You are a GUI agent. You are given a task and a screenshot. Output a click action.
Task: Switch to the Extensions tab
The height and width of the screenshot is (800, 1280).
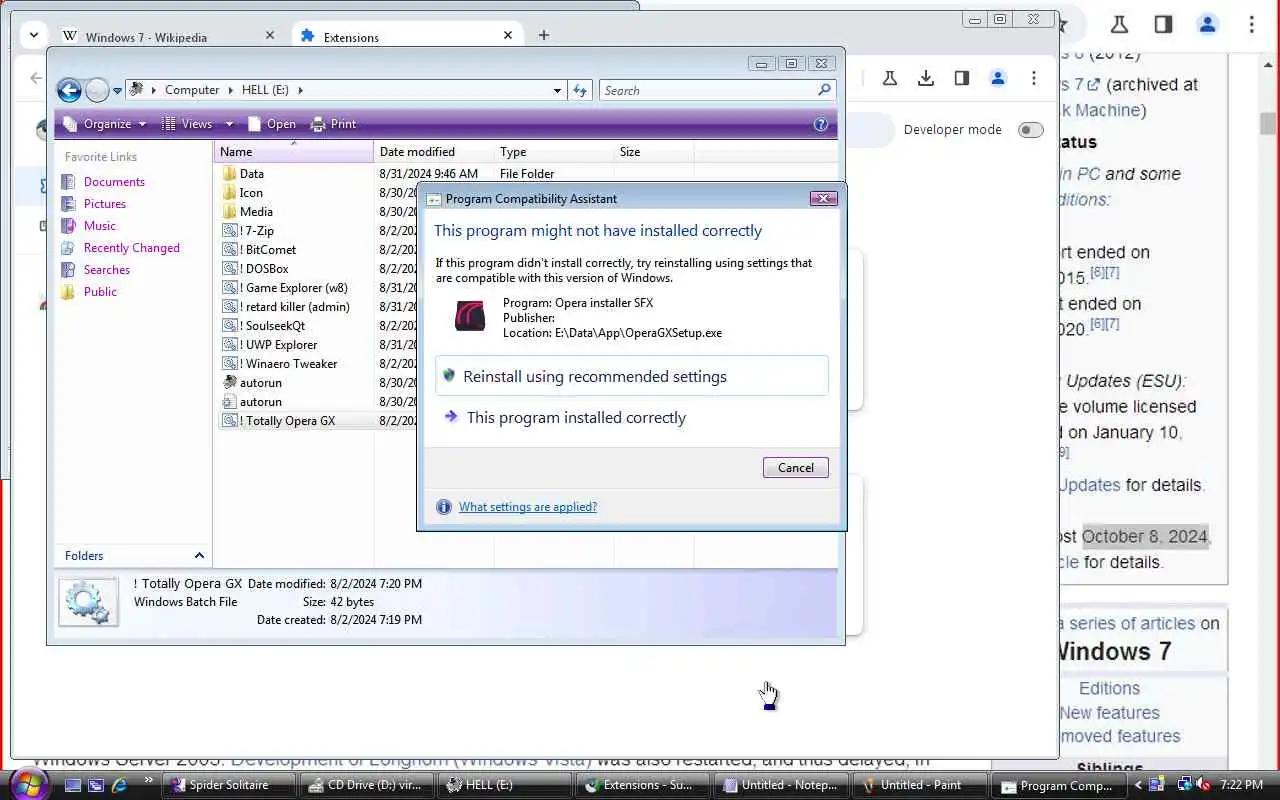[406, 36]
